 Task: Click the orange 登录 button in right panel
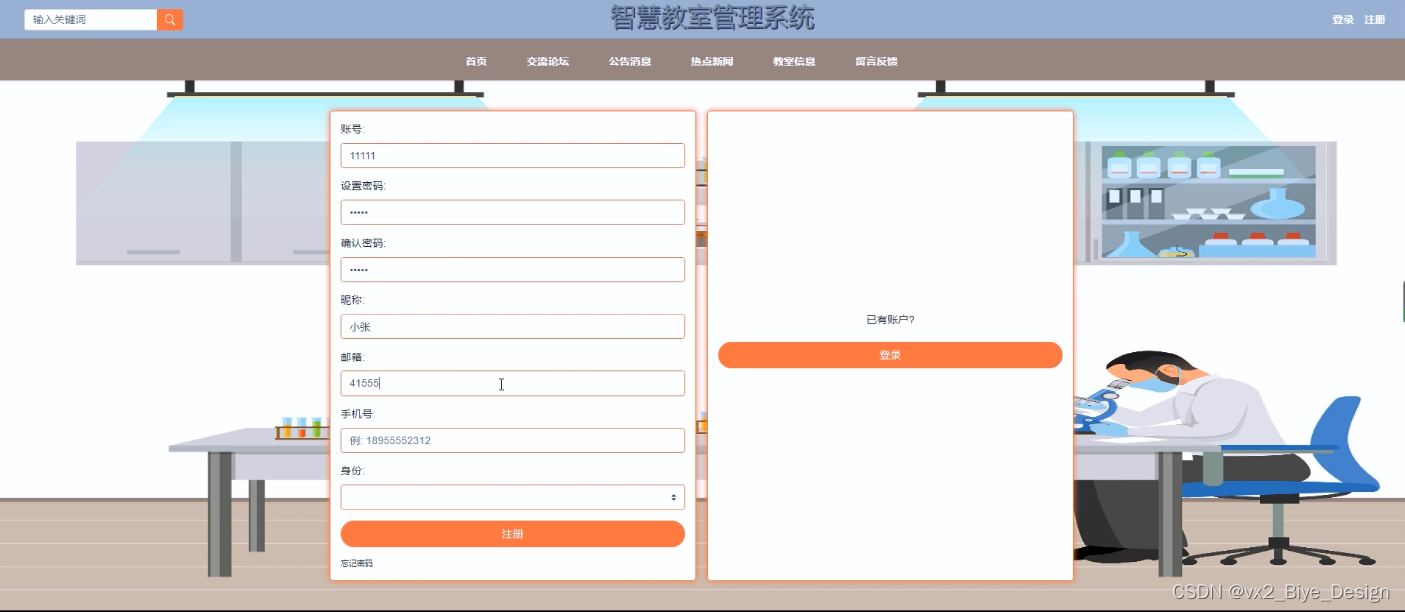(890, 355)
